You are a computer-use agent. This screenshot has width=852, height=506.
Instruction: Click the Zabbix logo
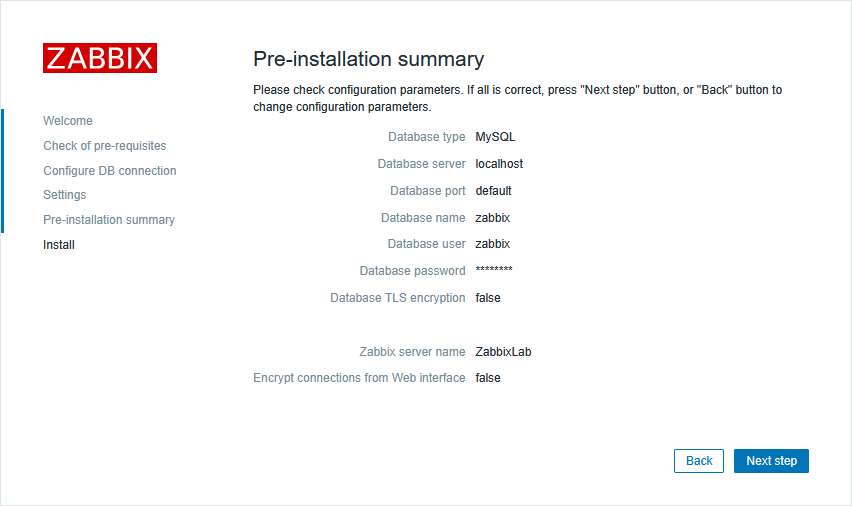tap(100, 58)
